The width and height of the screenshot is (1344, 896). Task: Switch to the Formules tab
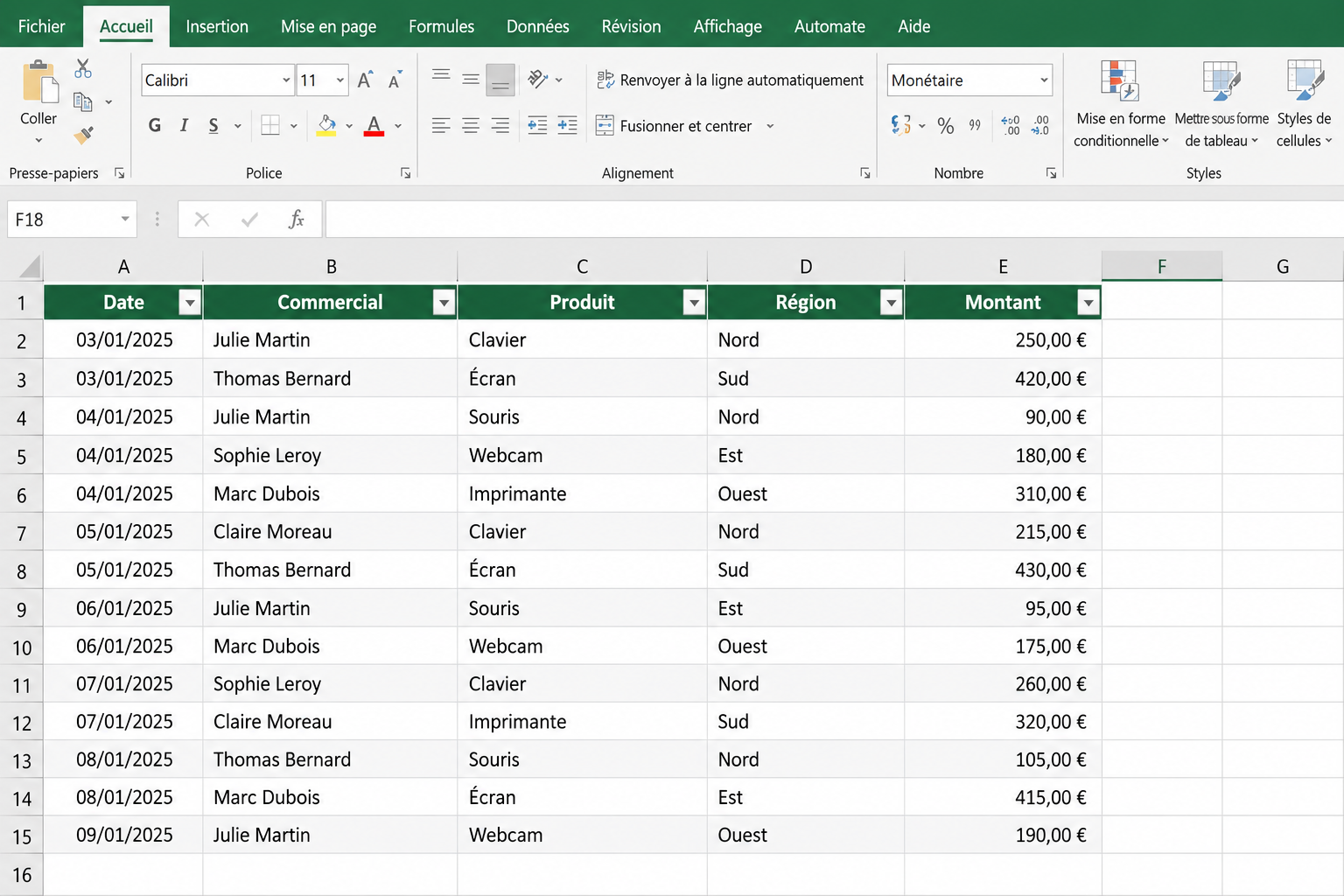(442, 26)
